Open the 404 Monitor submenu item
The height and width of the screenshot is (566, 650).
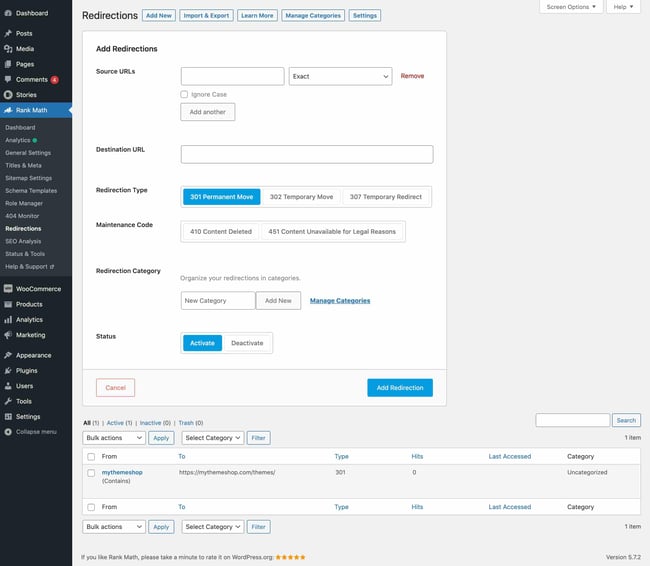[x=22, y=216]
